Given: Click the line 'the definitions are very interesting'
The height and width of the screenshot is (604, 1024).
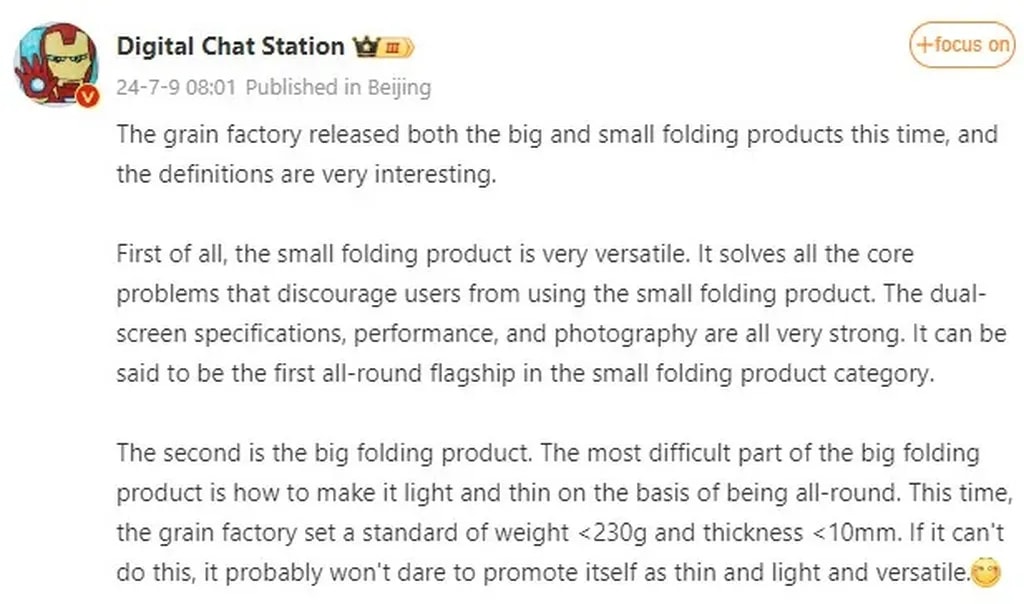Looking at the screenshot, I should coord(306,174).
